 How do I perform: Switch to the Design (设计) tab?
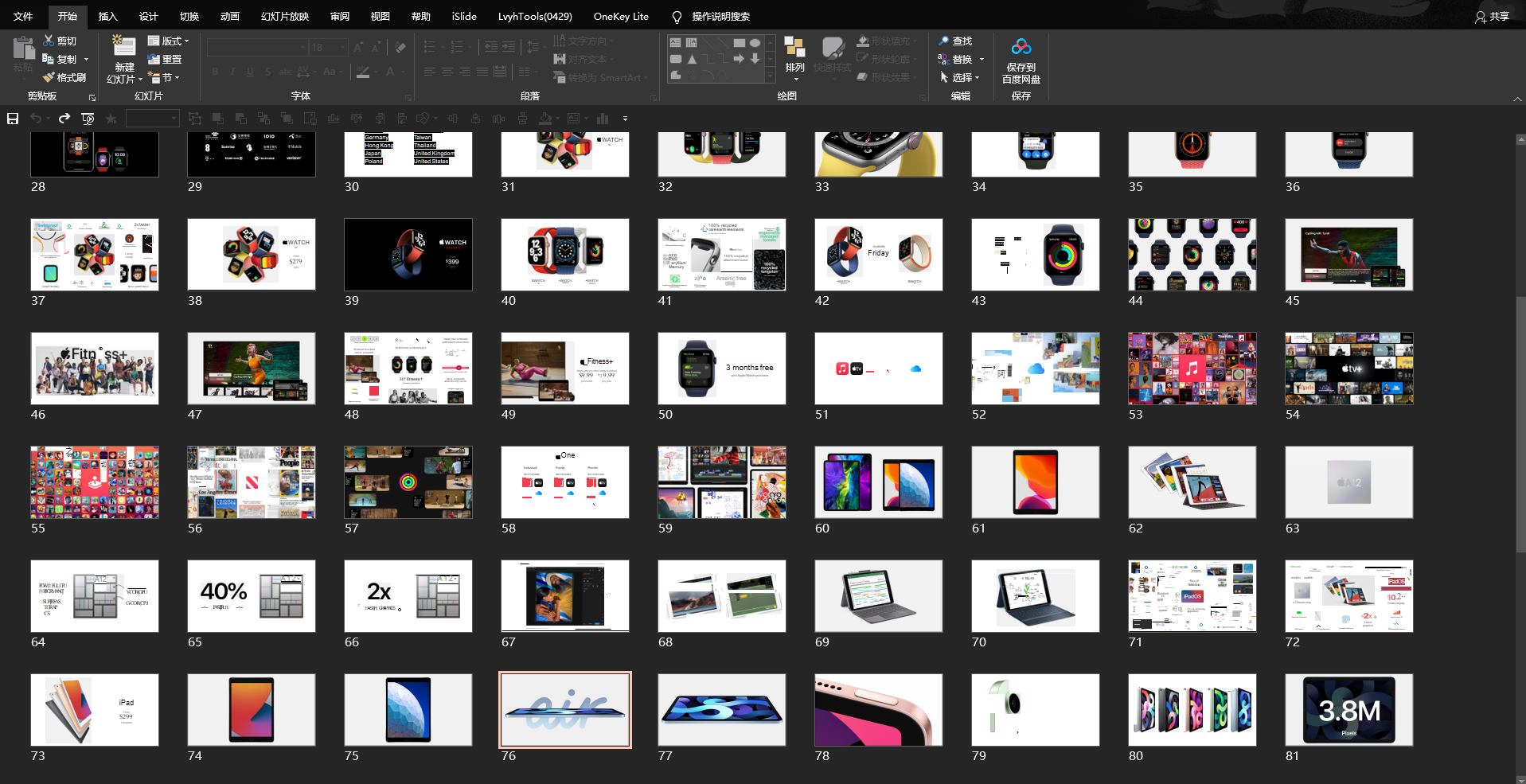click(148, 16)
